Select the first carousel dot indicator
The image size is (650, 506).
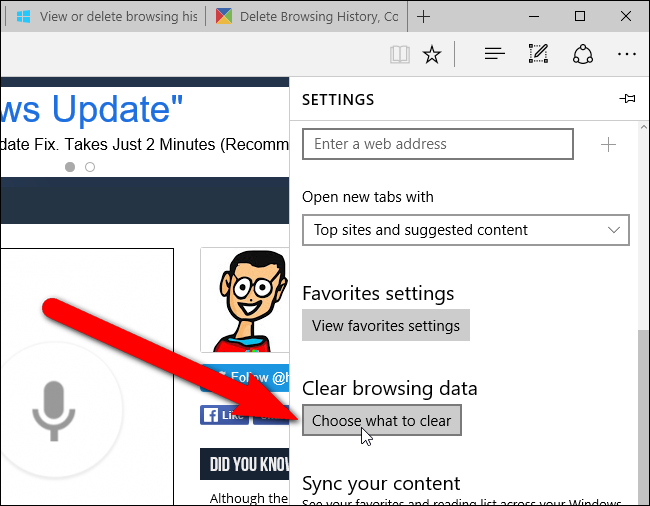pyautogui.click(x=70, y=167)
